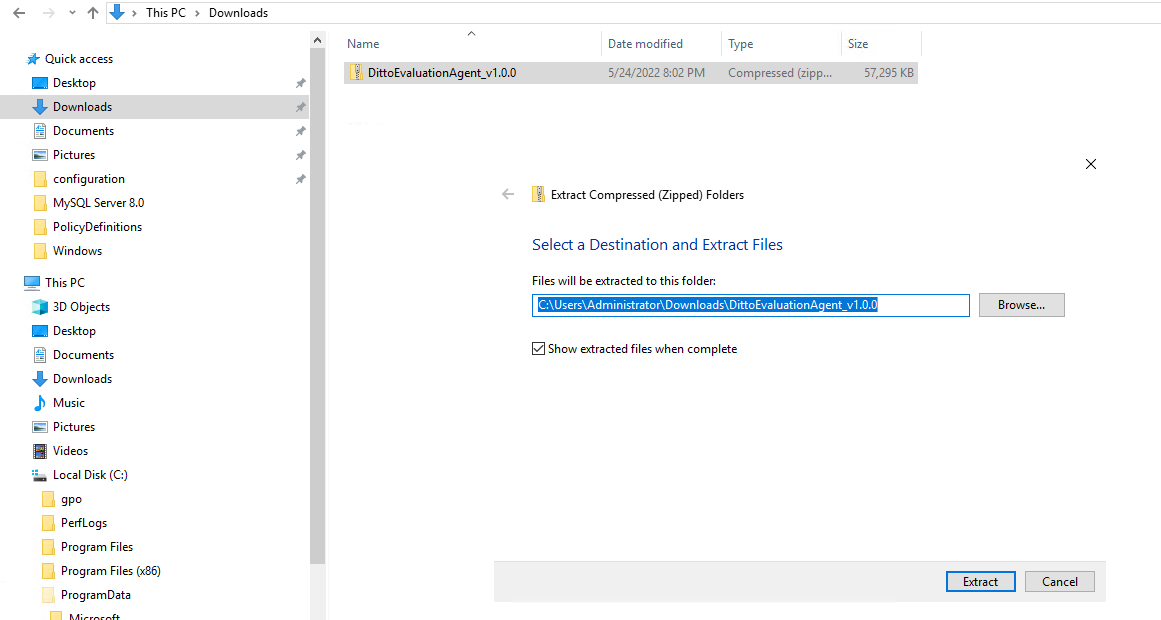Go up one folder level arrow
The width and height of the screenshot is (1161, 620).
tap(93, 13)
